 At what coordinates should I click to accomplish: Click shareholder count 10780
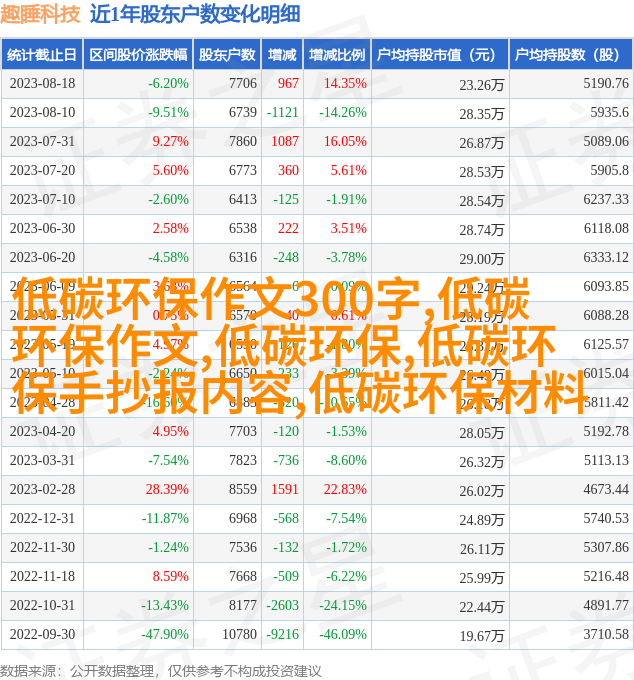239,635
